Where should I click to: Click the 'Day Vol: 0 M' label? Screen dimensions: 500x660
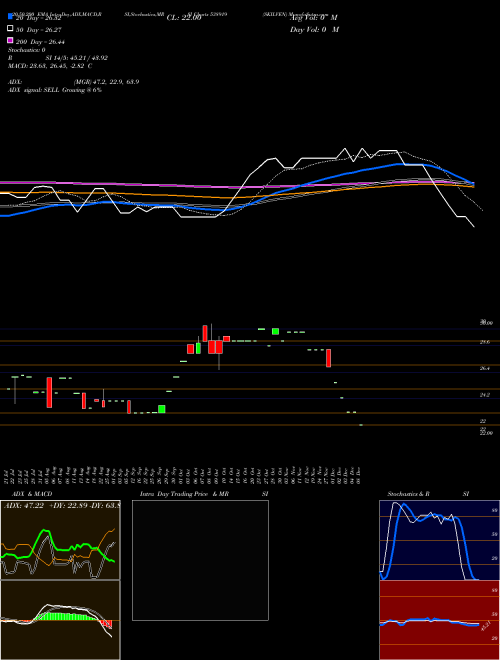coord(314,29)
